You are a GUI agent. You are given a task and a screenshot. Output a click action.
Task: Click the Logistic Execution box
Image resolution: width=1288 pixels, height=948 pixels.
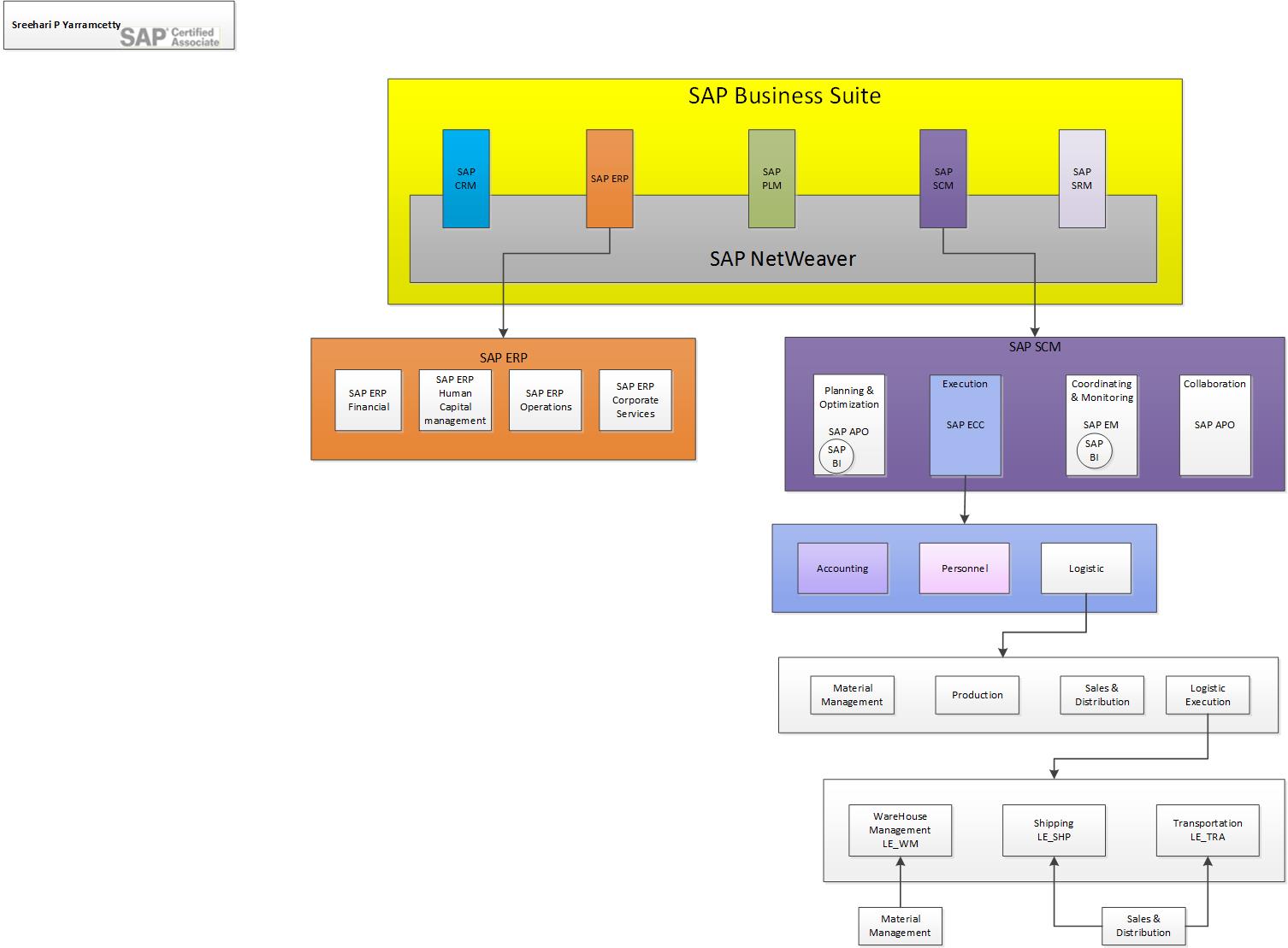click(1208, 695)
